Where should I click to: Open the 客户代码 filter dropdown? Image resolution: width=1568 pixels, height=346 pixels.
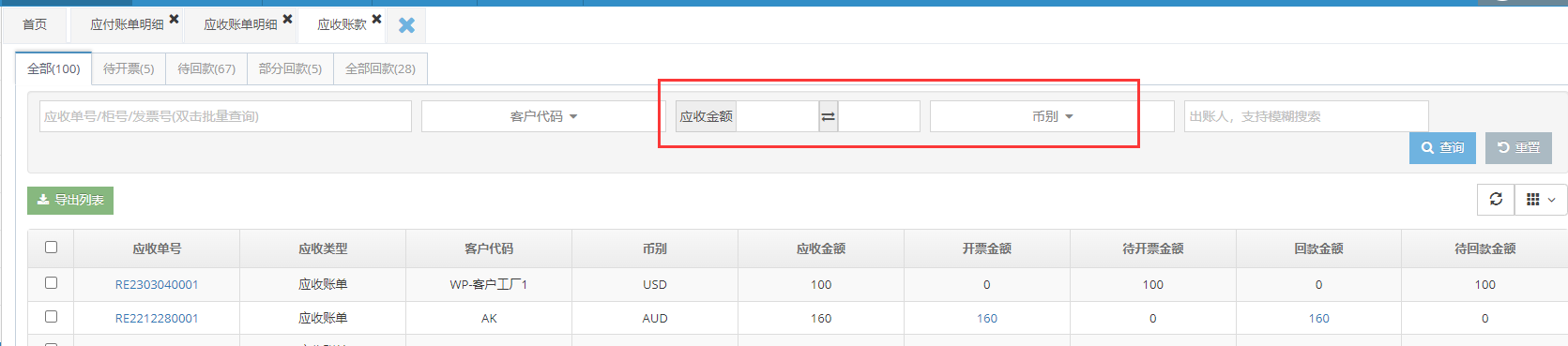pos(543,116)
